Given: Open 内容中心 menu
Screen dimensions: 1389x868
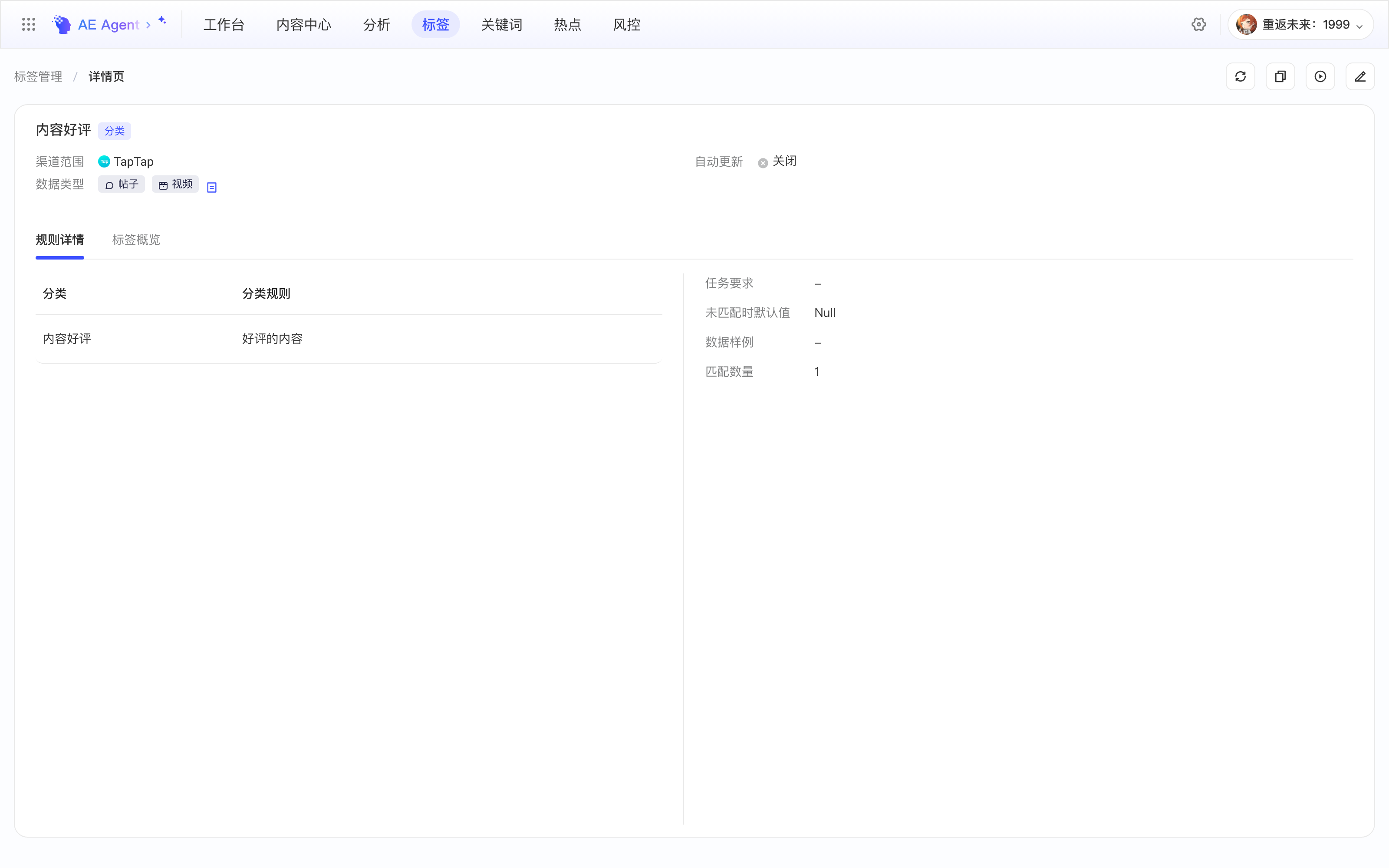Looking at the screenshot, I should [304, 25].
